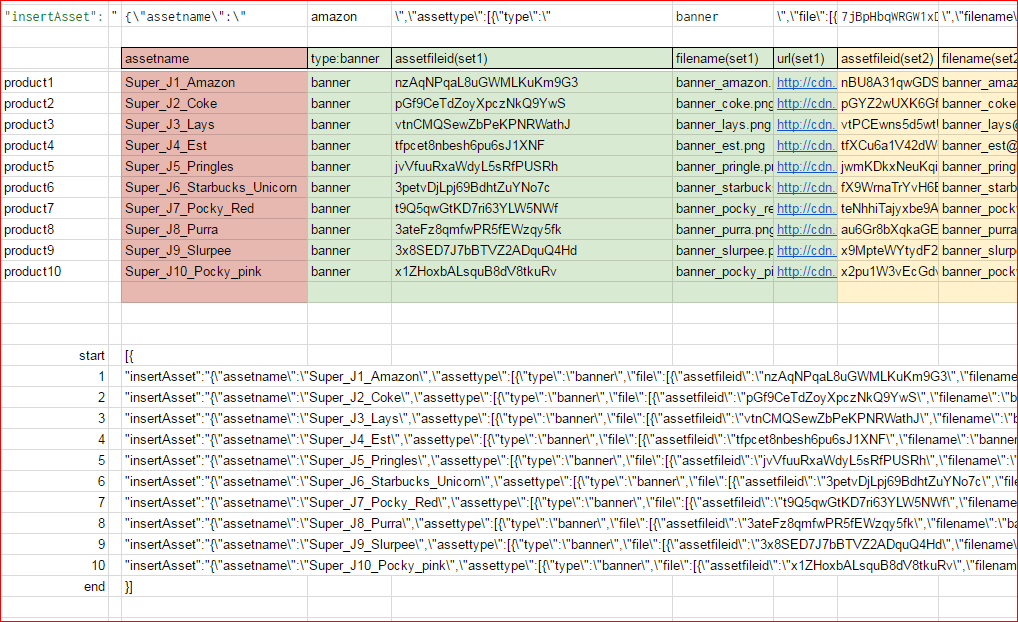This screenshot has height=622, width=1018.
Task: Select file id t9Q5qwGtKD7ri63YLW5NWf
Action: coord(532,208)
